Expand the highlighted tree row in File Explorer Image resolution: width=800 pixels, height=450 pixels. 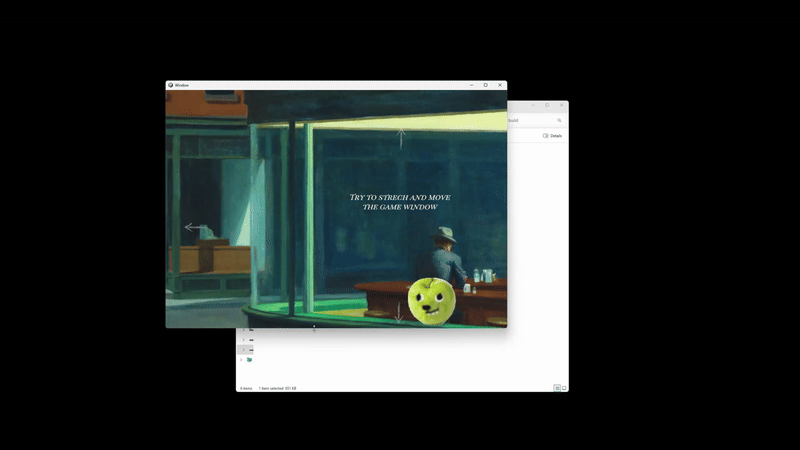[x=243, y=349]
